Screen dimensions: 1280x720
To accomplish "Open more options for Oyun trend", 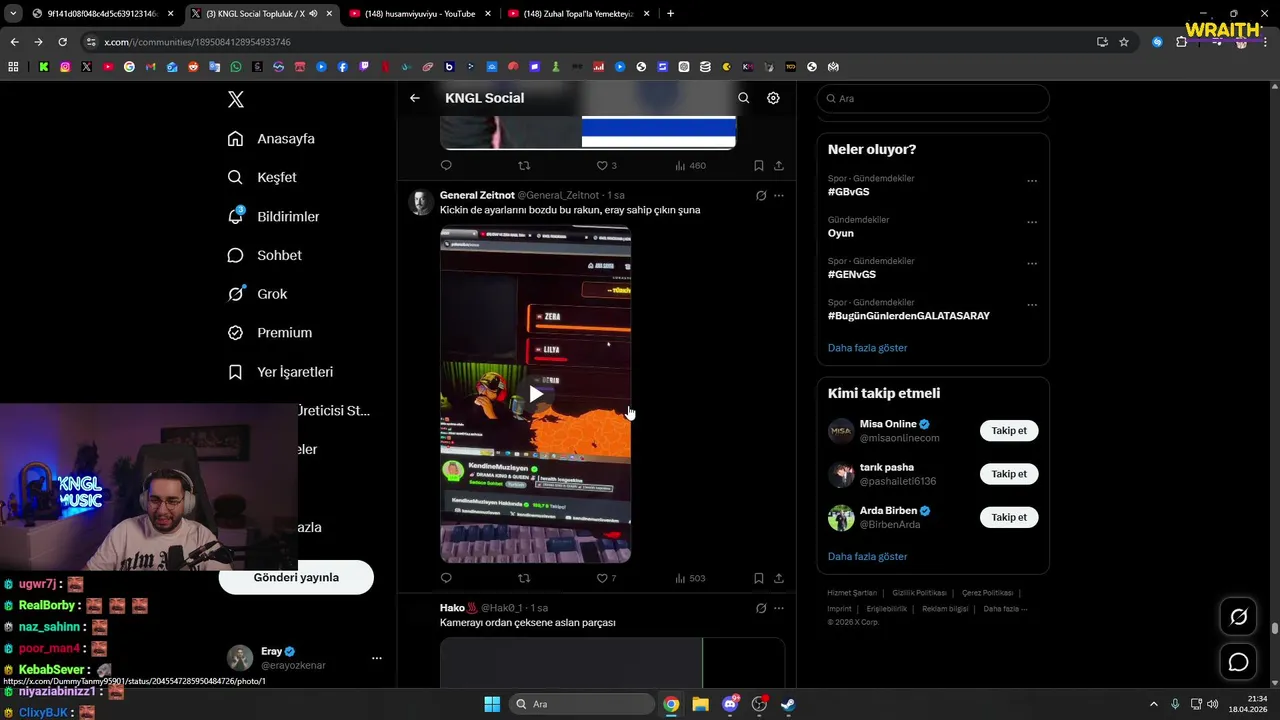I will pyautogui.click(x=1032, y=222).
